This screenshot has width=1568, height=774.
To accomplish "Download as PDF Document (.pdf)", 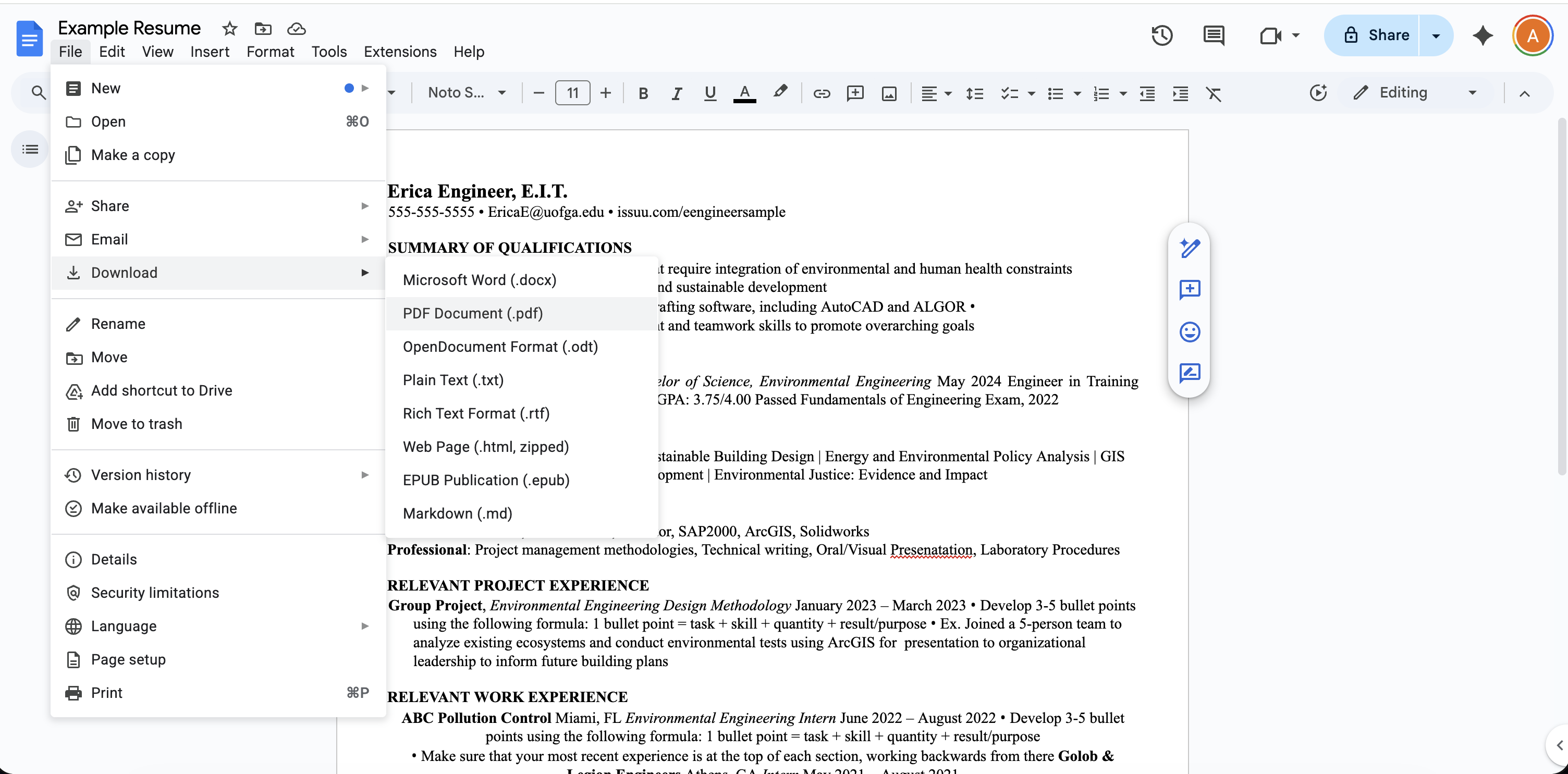I will pos(472,313).
